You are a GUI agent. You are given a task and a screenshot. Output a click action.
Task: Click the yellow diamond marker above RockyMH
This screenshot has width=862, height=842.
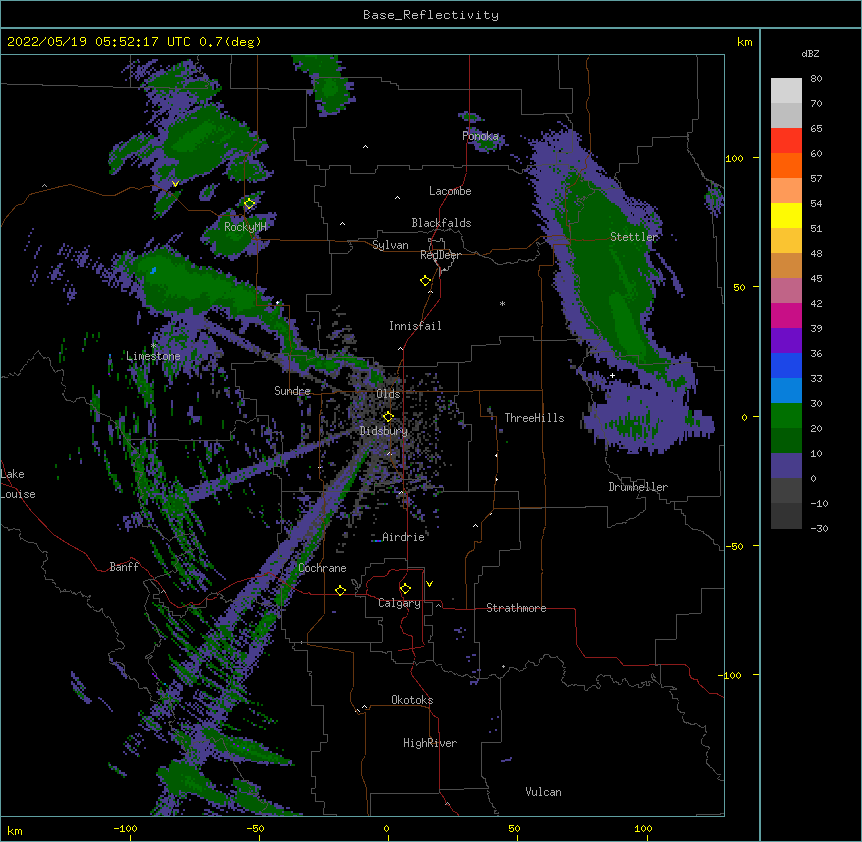[x=250, y=203]
